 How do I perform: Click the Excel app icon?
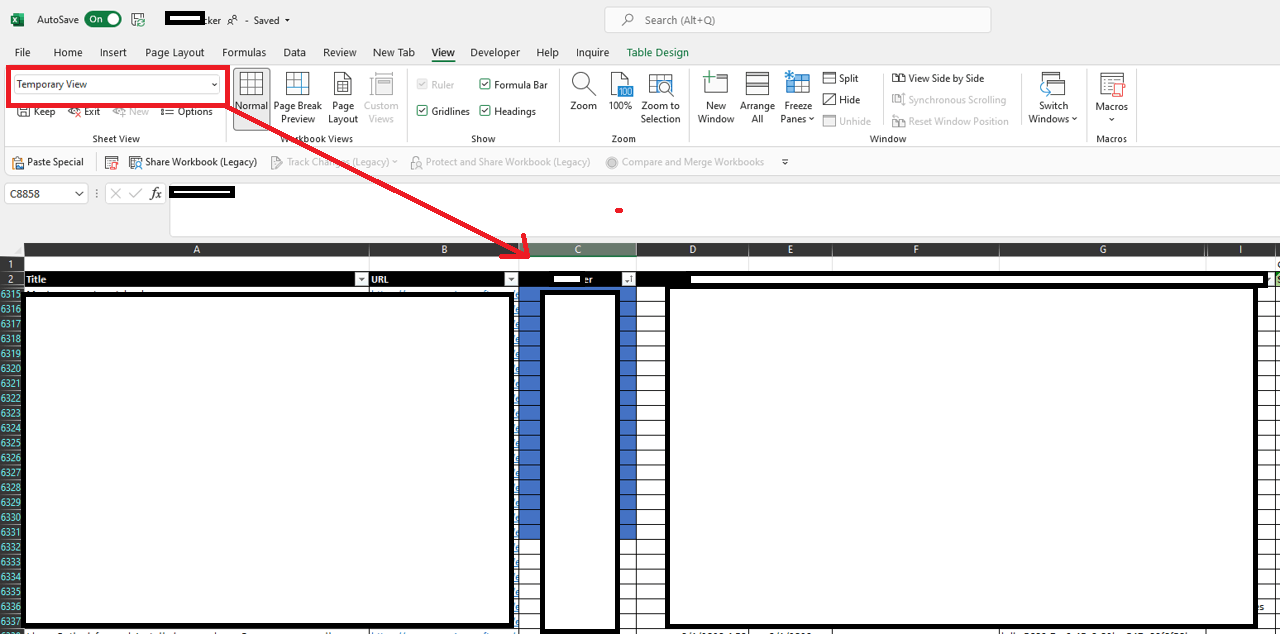17,20
